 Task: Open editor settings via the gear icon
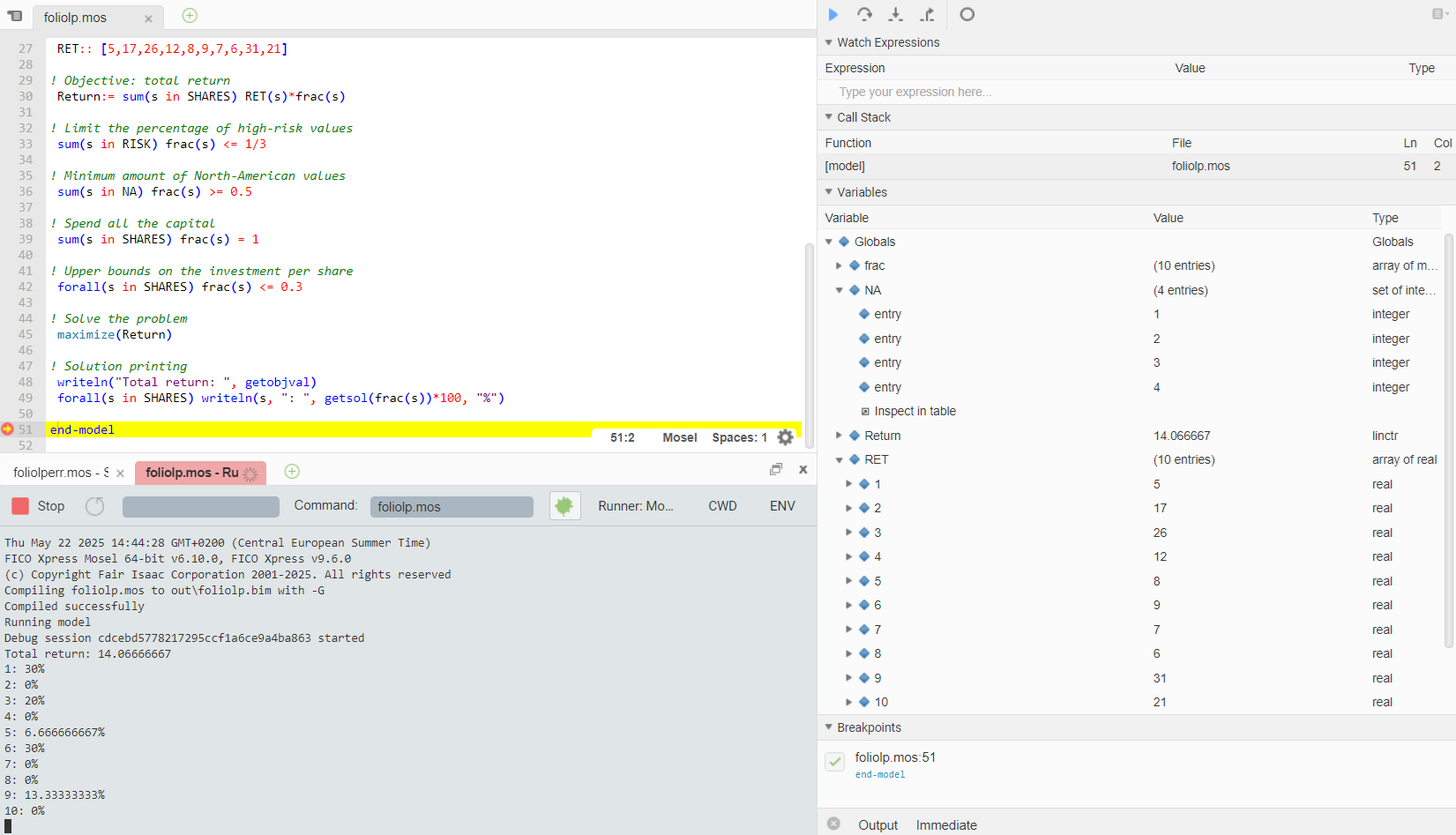(x=784, y=436)
